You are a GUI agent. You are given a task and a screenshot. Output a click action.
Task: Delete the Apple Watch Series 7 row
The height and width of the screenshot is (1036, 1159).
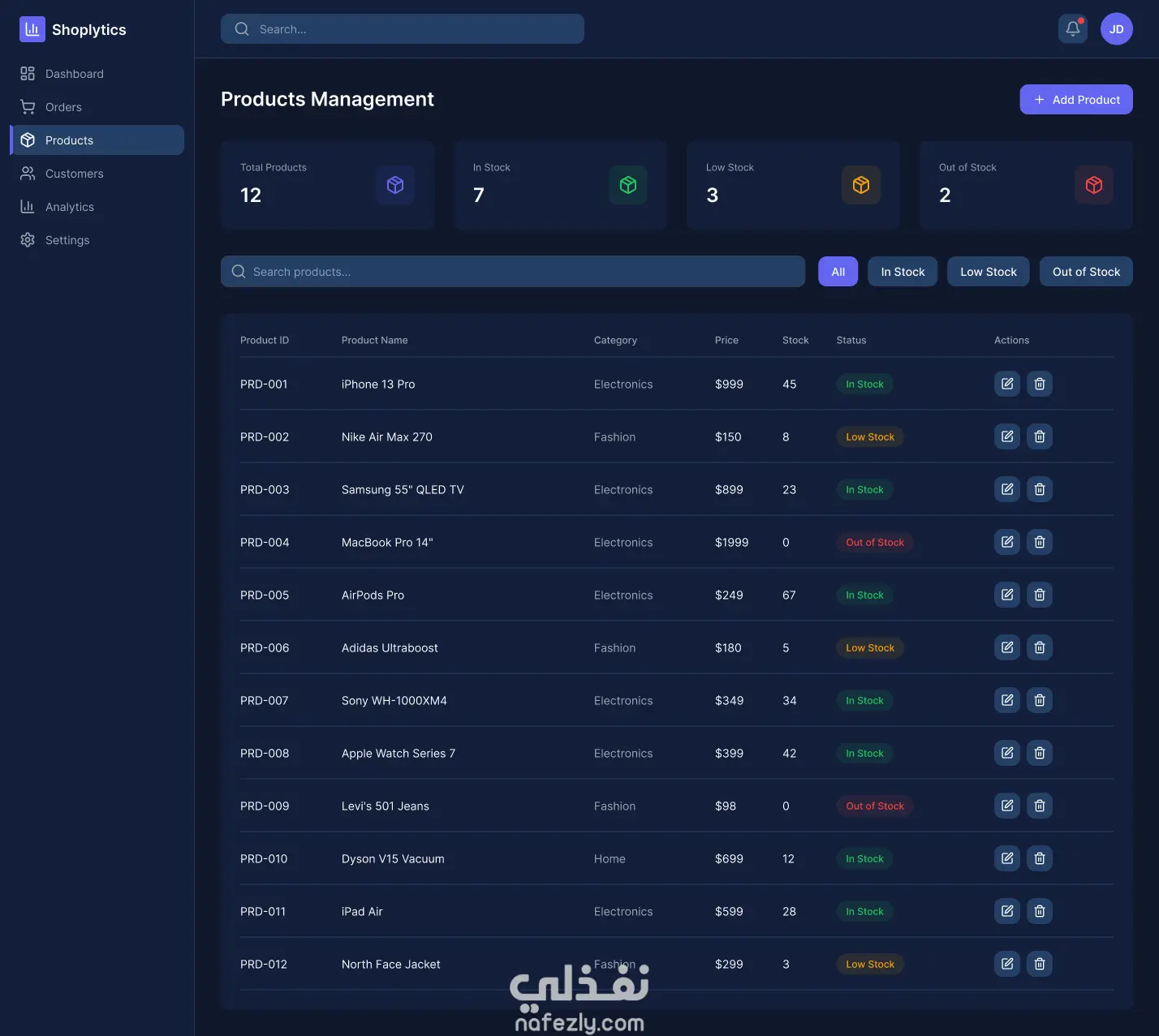1040,753
